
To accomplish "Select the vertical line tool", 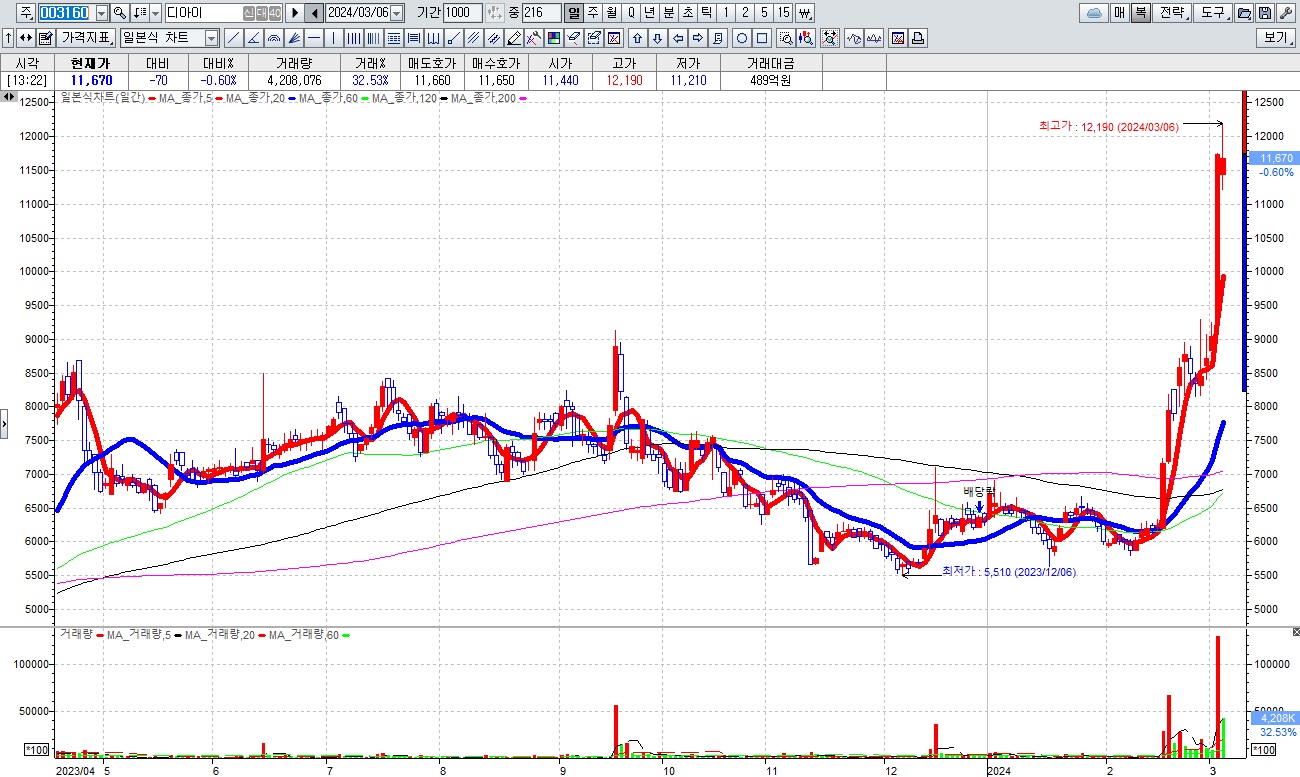I will pyautogui.click(x=333, y=38).
